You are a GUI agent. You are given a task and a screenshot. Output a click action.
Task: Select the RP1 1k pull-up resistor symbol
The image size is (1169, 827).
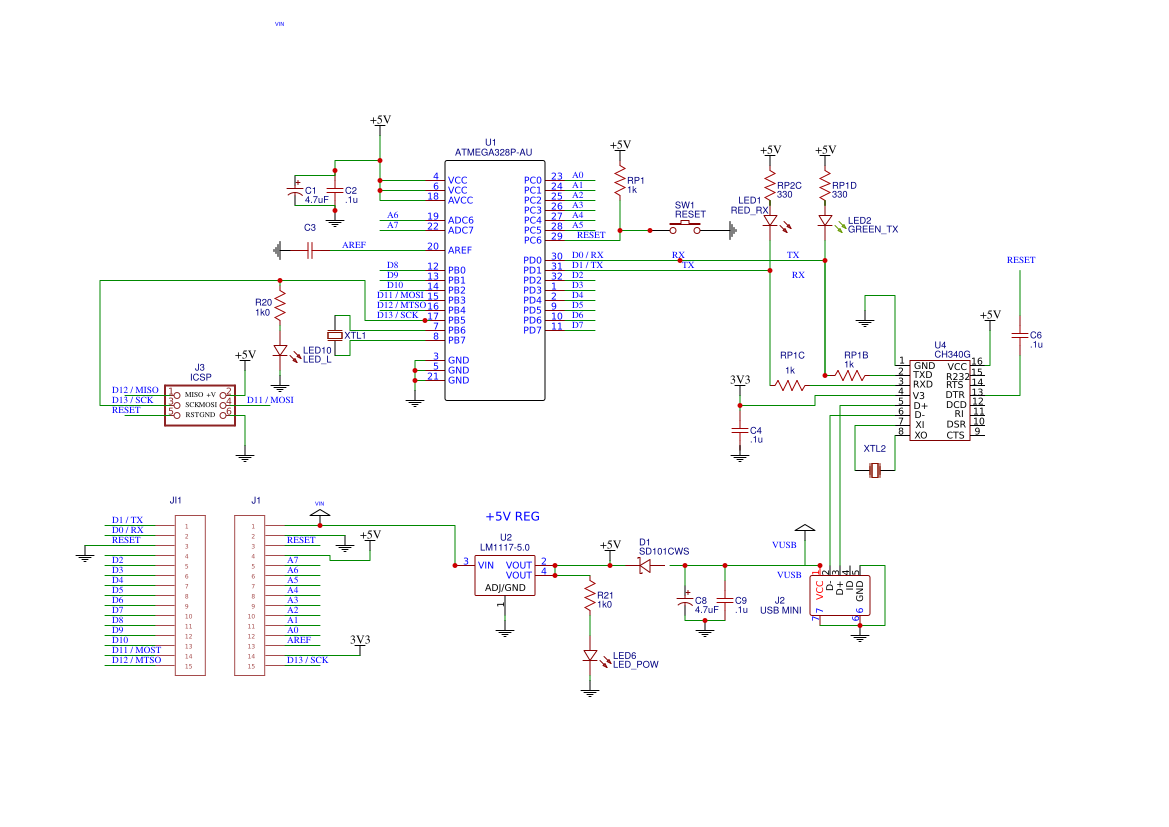point(620,181)
